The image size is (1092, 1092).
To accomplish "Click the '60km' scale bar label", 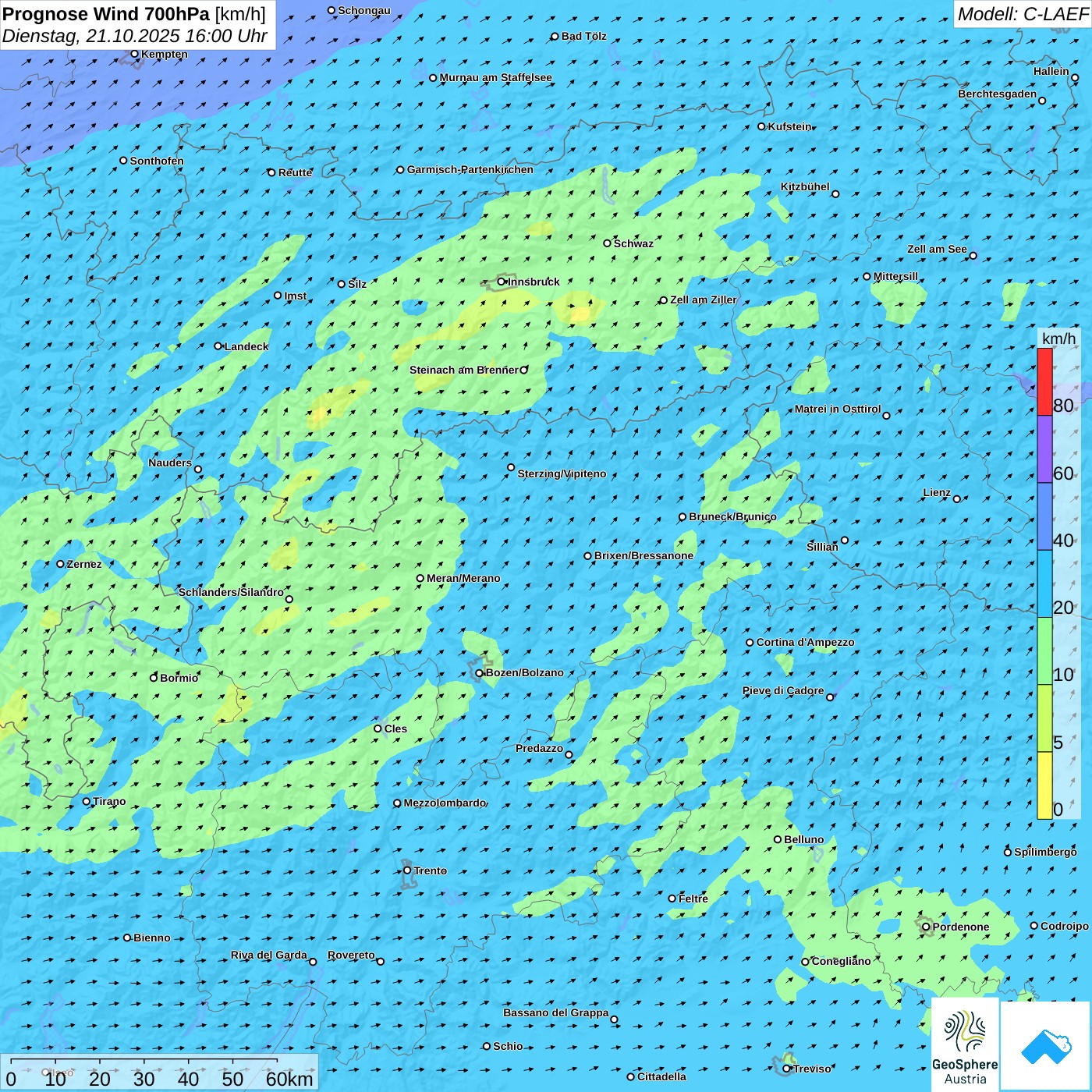I will (x=289, y=1079).
